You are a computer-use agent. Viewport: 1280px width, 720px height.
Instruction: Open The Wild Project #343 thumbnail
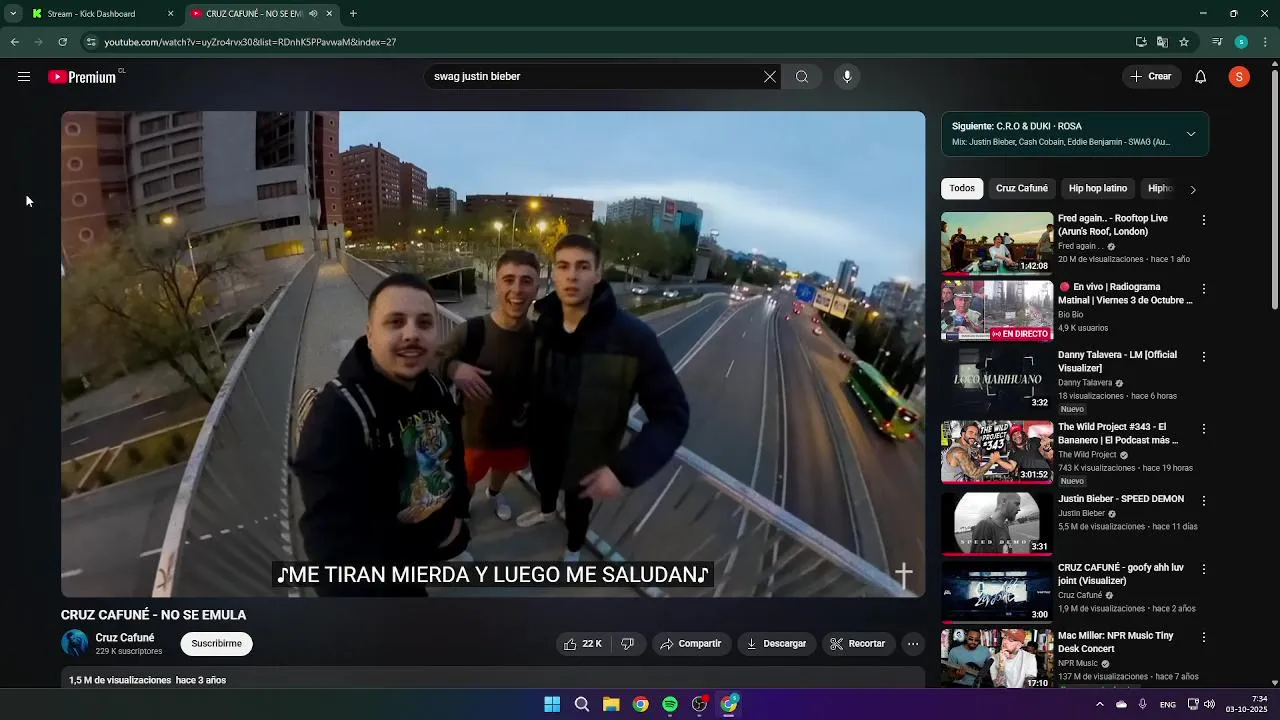click(x=997, y=452)
